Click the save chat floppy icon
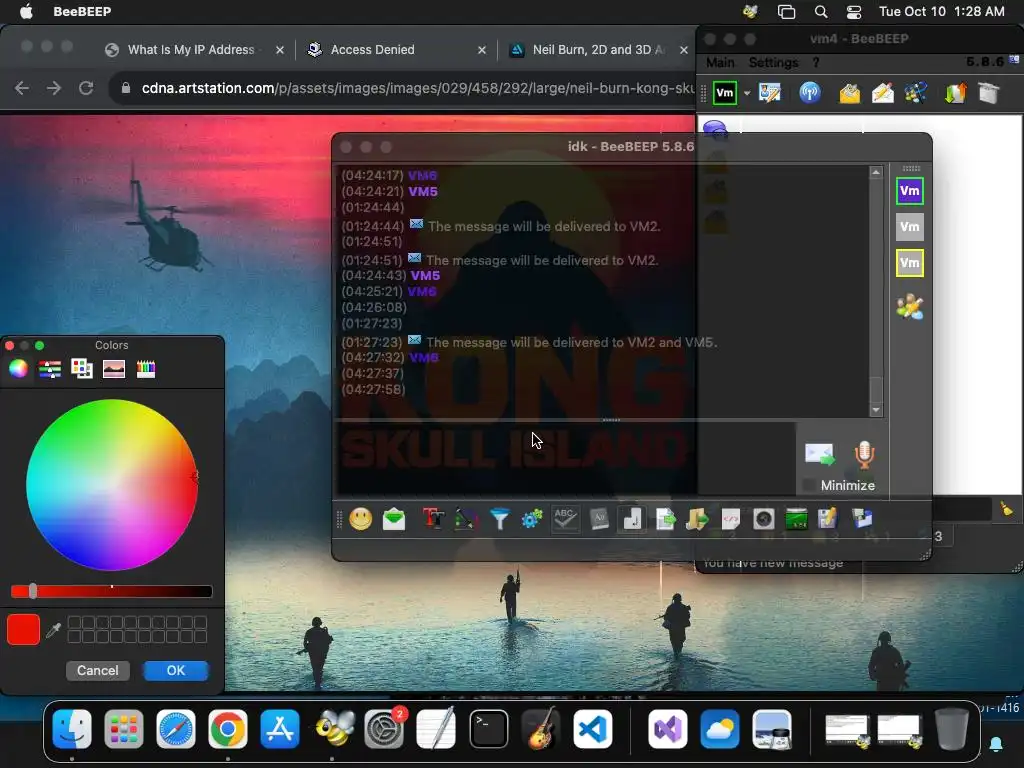Image resolution: width=1024 pixels, height=768 pixels. [827, 519]
